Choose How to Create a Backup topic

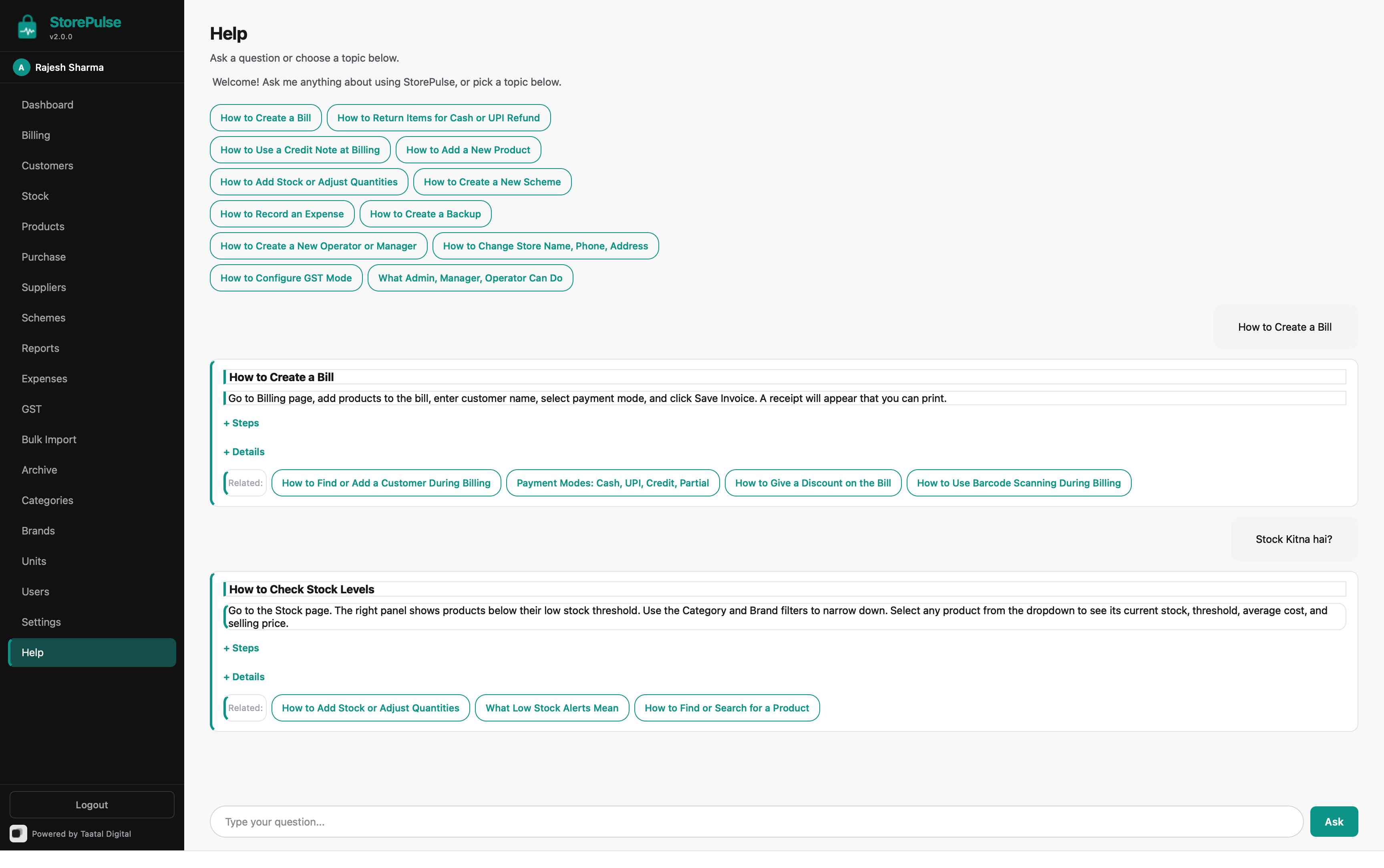(425, 214)
